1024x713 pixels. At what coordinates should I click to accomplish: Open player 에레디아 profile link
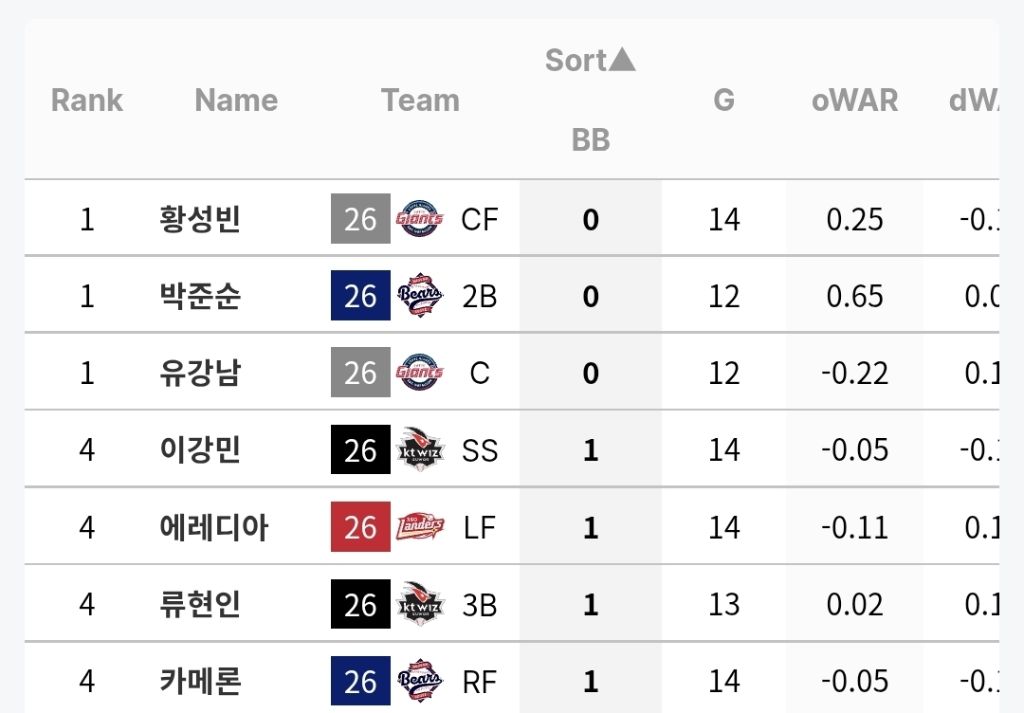pos(214,527)
